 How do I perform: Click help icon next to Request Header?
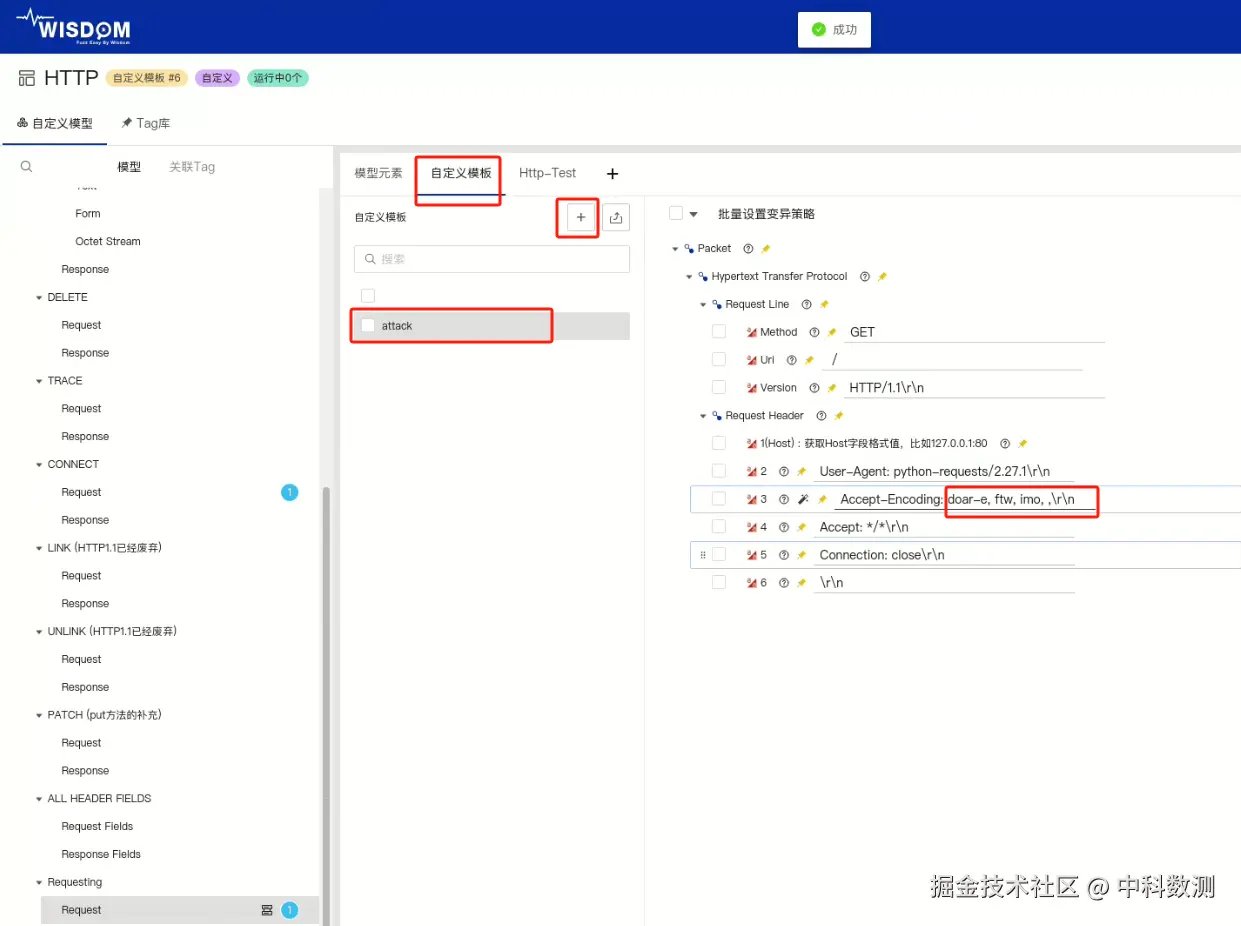coord(821,415)
